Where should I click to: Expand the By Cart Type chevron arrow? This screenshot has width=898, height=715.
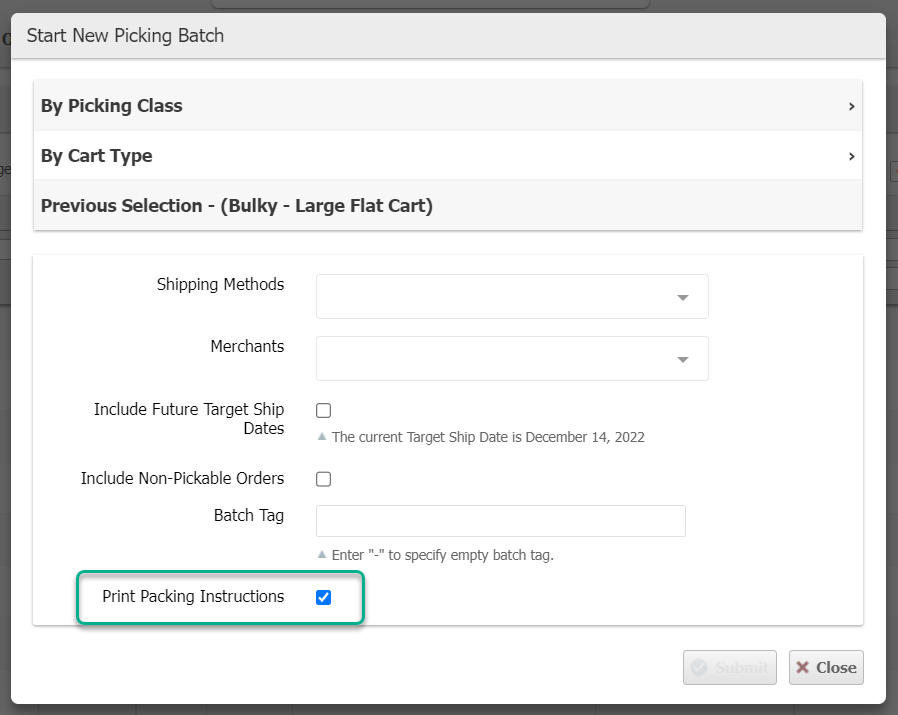pos(851,156)
